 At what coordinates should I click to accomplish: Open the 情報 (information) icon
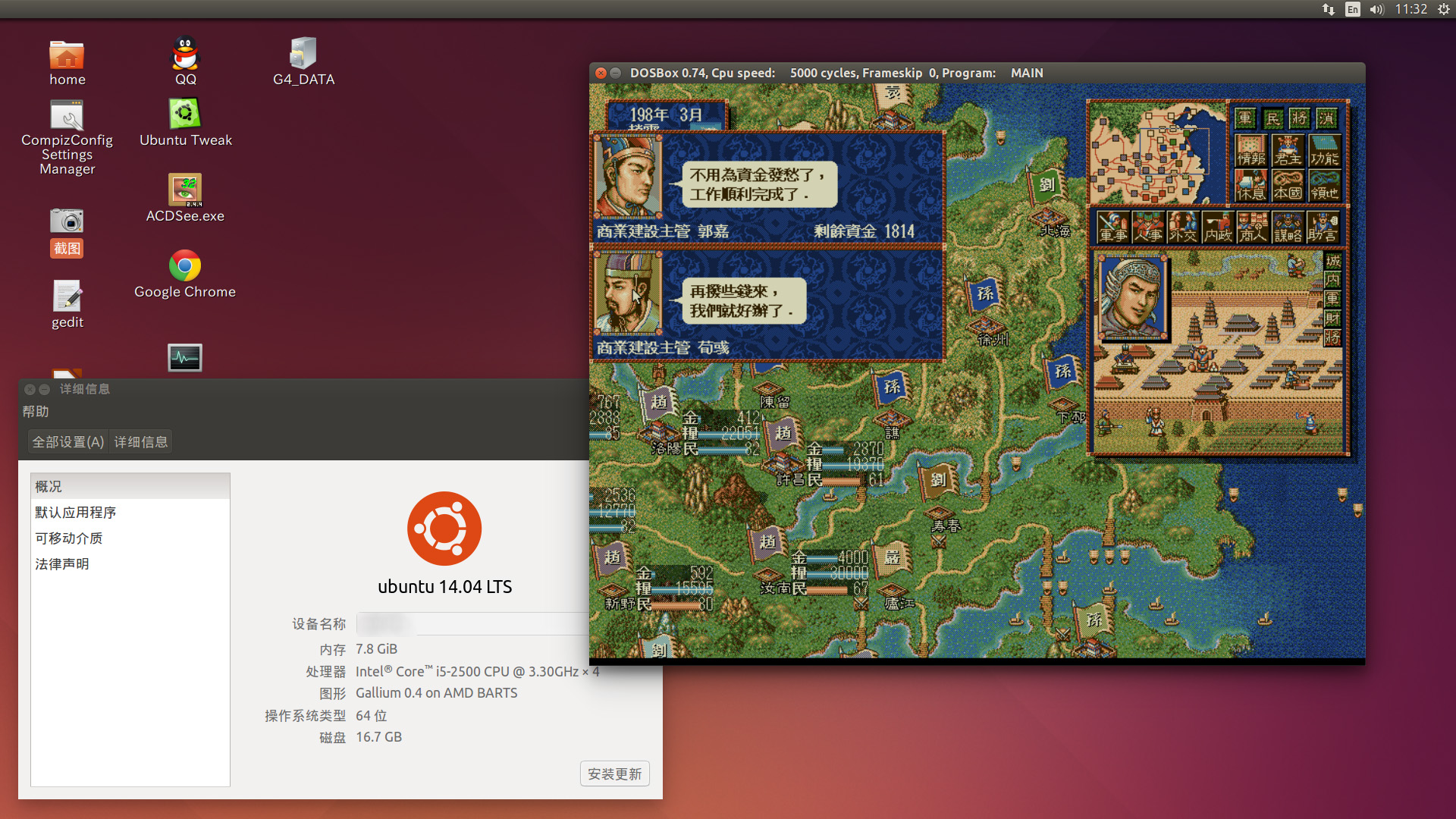1250,150
